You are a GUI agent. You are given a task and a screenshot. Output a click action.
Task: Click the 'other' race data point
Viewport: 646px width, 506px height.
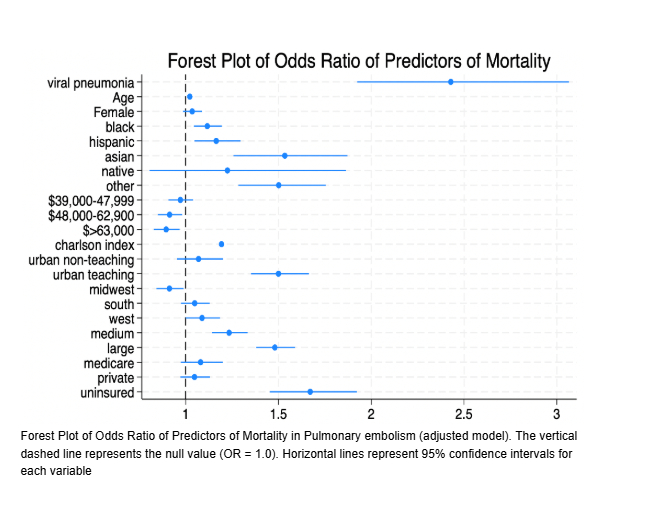pos(278,185)
